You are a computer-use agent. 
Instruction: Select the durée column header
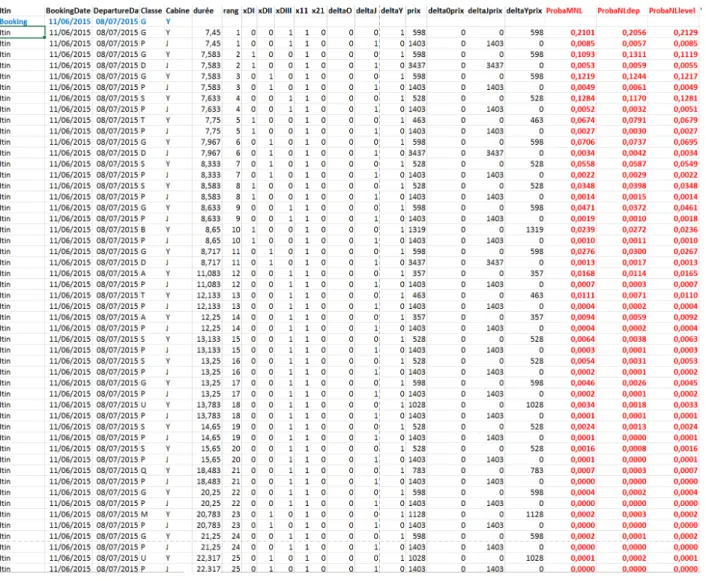coord(204,10)
